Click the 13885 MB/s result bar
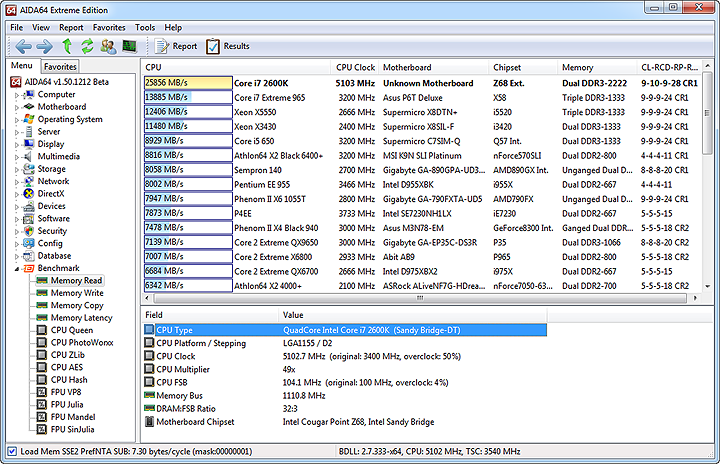This screenshot has width=720, height=464. (x=188, y=97)
